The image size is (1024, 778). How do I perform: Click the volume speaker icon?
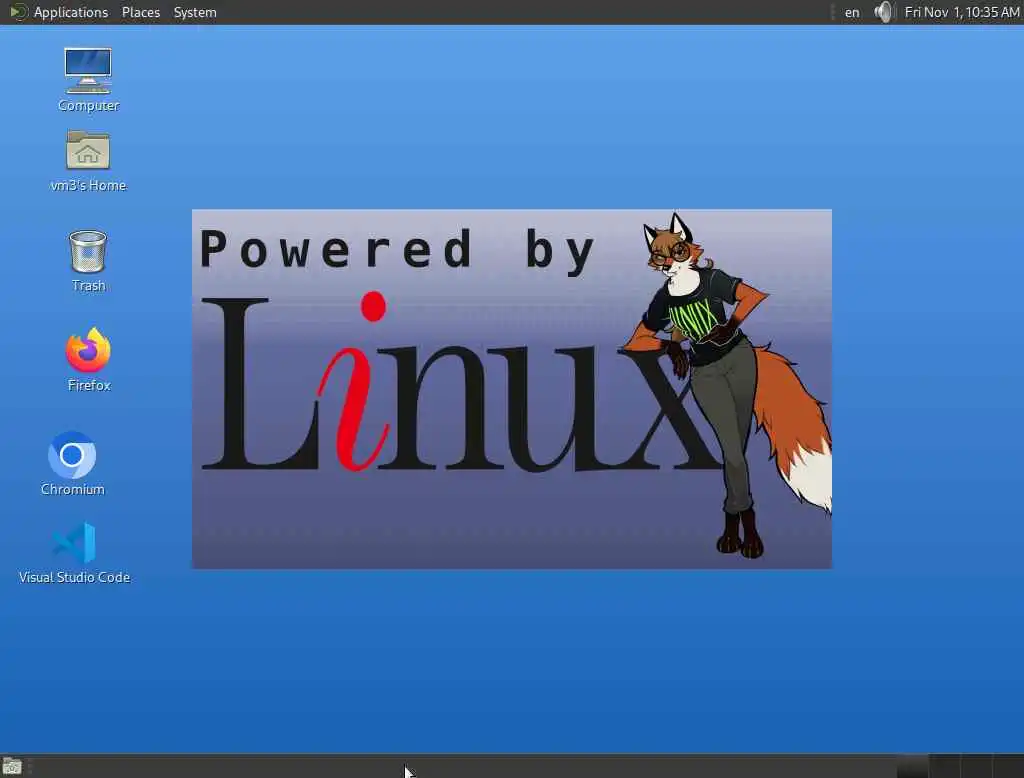click(883, 12)
